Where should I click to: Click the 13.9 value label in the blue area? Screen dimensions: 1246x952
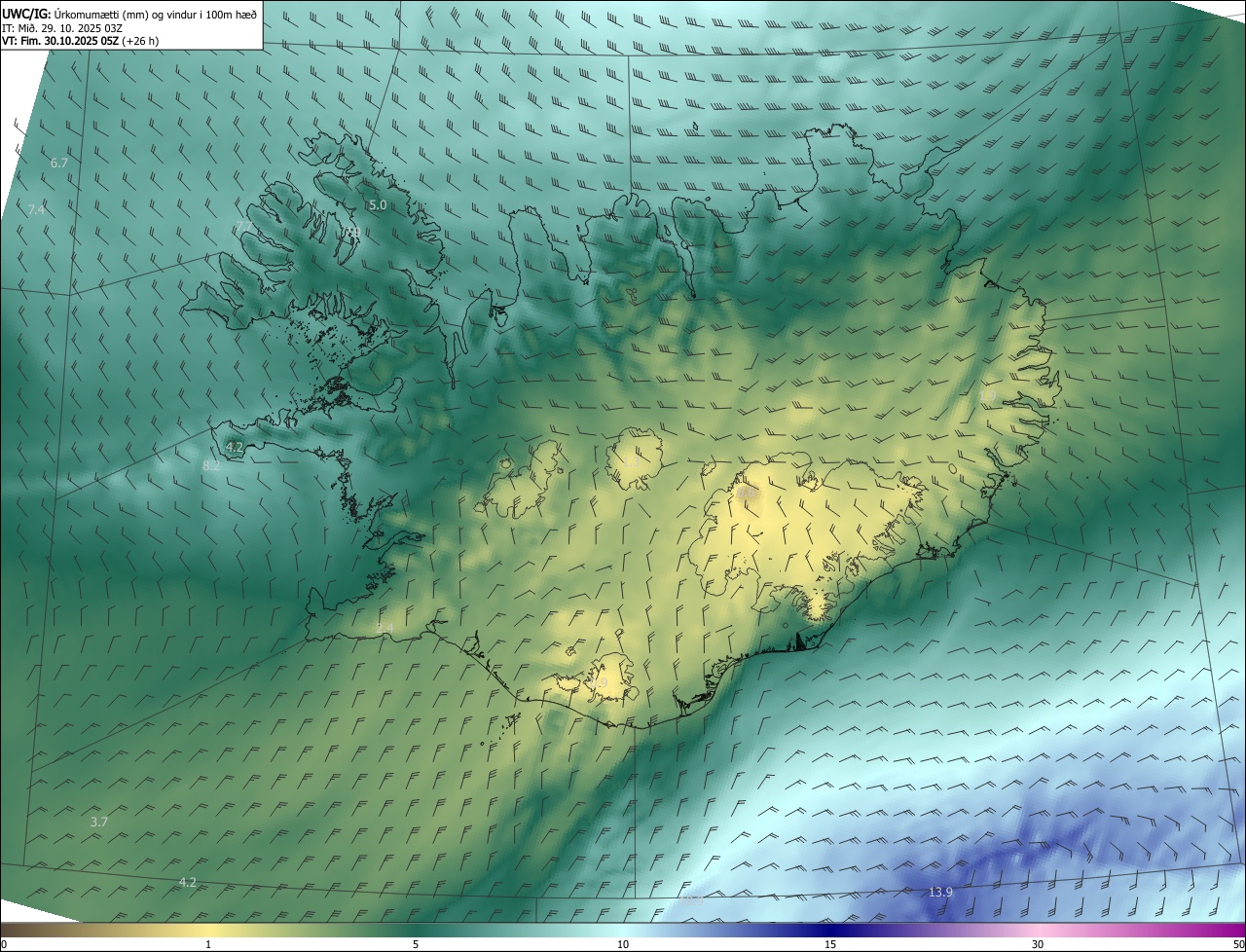(x=940, y=893)
